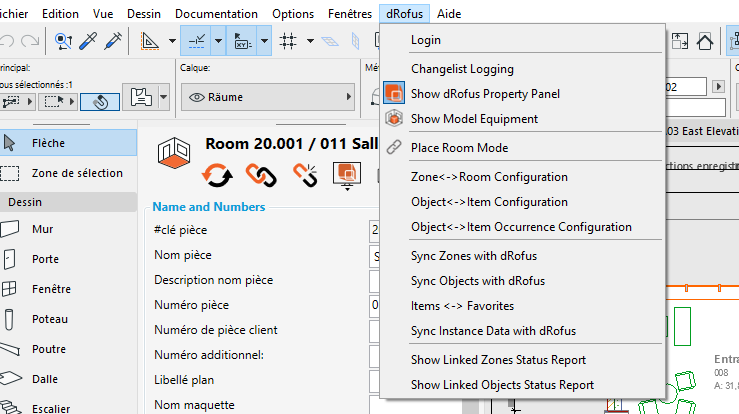Click the unlink room broken-chain icon
Image resolution: width=739 pixels, height=414 pixels.
[x=305, y=174]
